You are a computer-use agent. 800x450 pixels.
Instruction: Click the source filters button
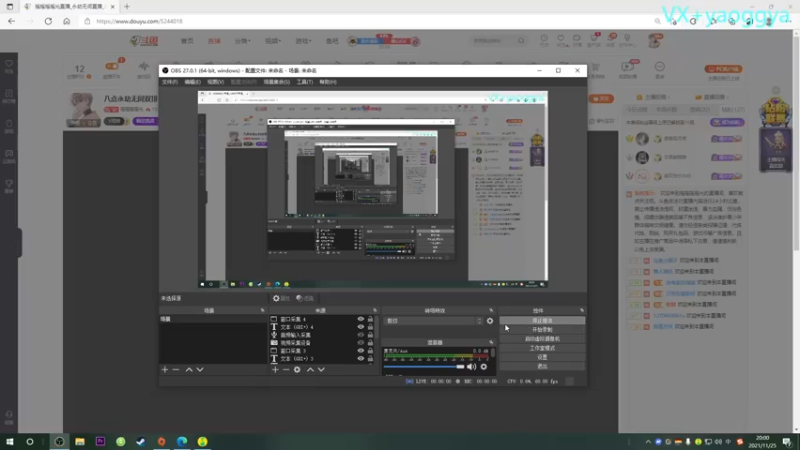click(x=305, y=298)
